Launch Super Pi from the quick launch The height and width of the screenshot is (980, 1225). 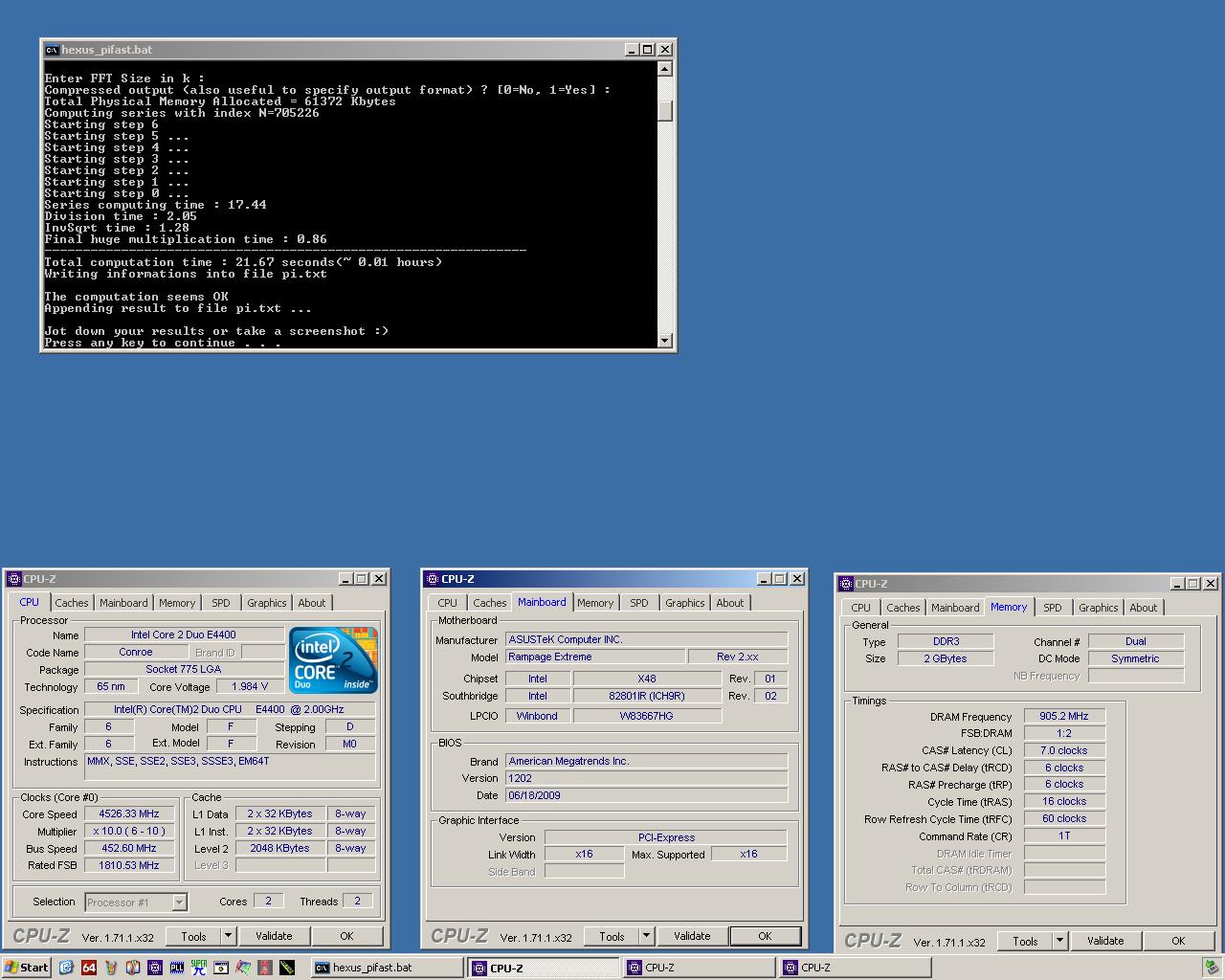[x=199, y=968]
